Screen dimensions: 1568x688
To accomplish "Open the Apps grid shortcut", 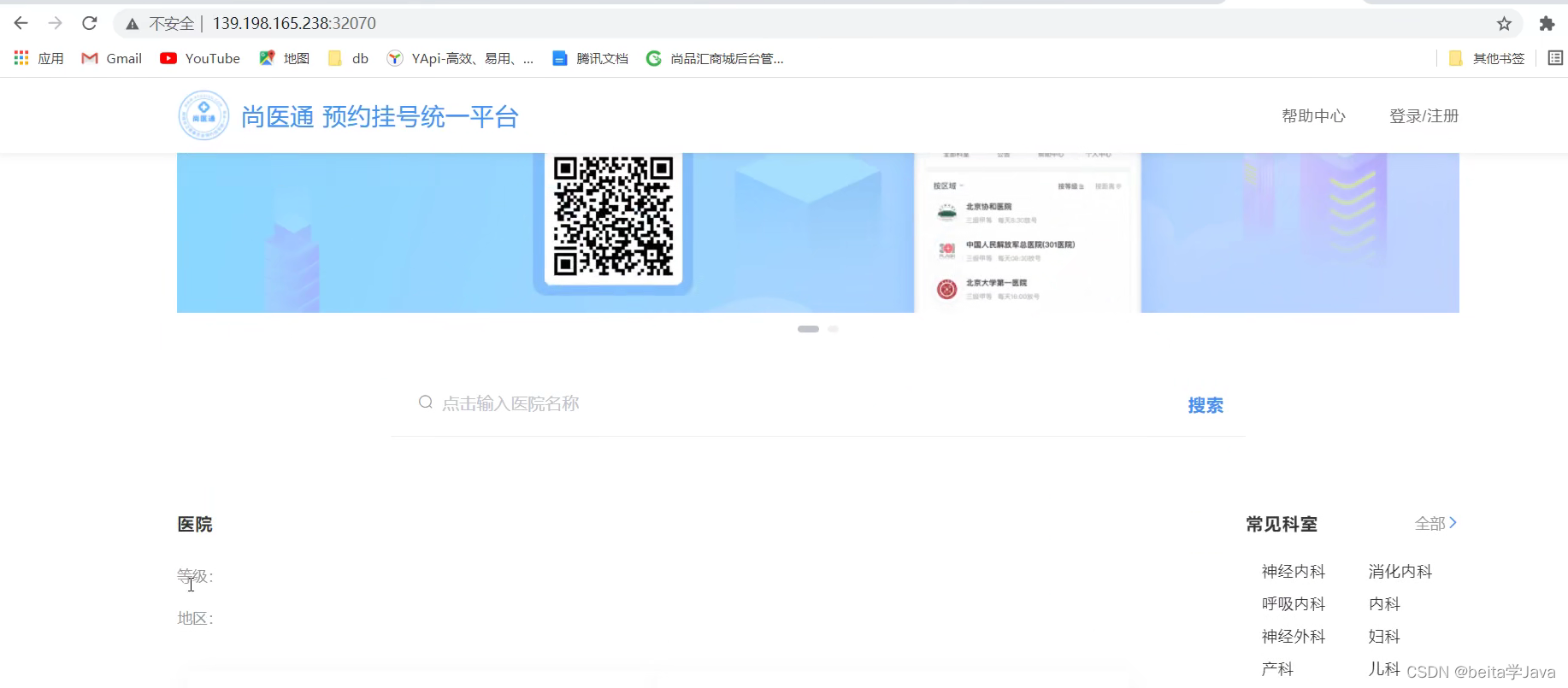I will pos(39,58).
